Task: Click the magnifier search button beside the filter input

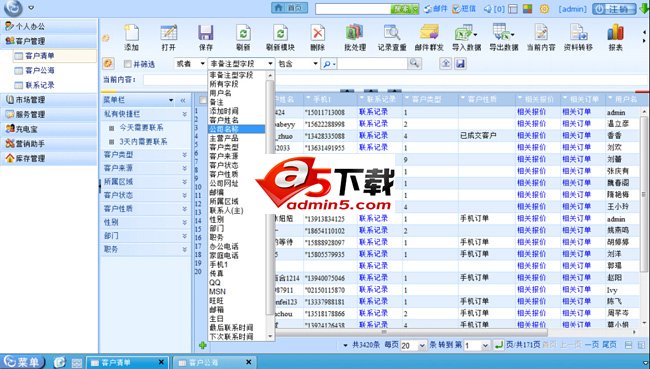Action: point(414,63)
